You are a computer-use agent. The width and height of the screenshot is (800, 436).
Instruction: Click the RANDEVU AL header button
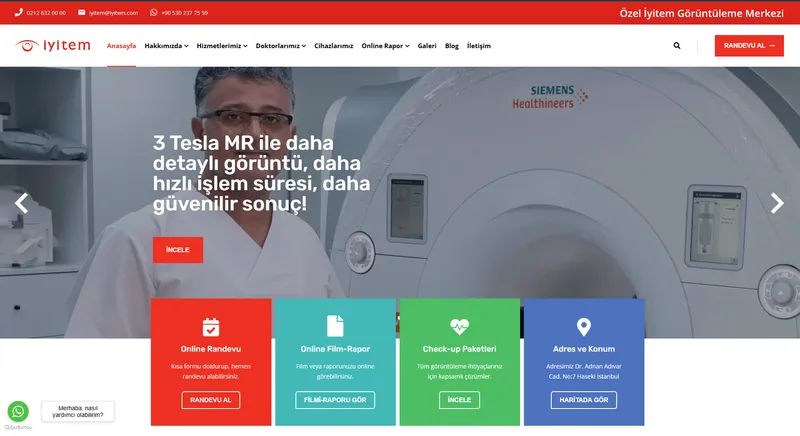coord(749,46)
